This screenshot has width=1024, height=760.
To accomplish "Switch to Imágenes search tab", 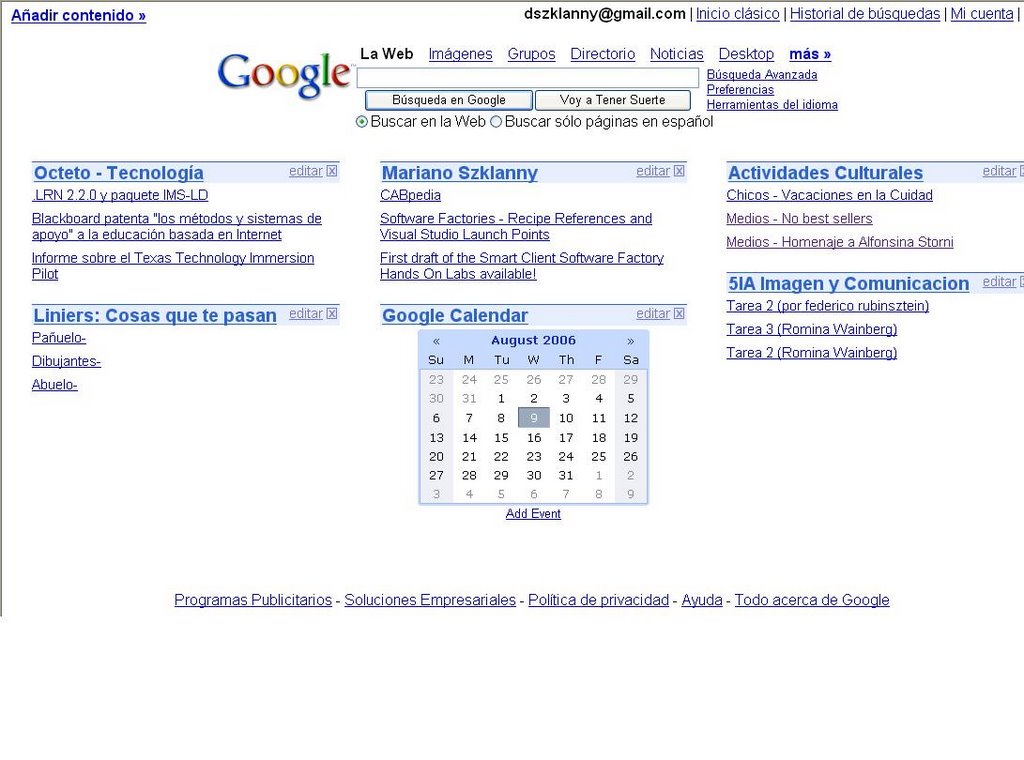I will coord(460,54).
